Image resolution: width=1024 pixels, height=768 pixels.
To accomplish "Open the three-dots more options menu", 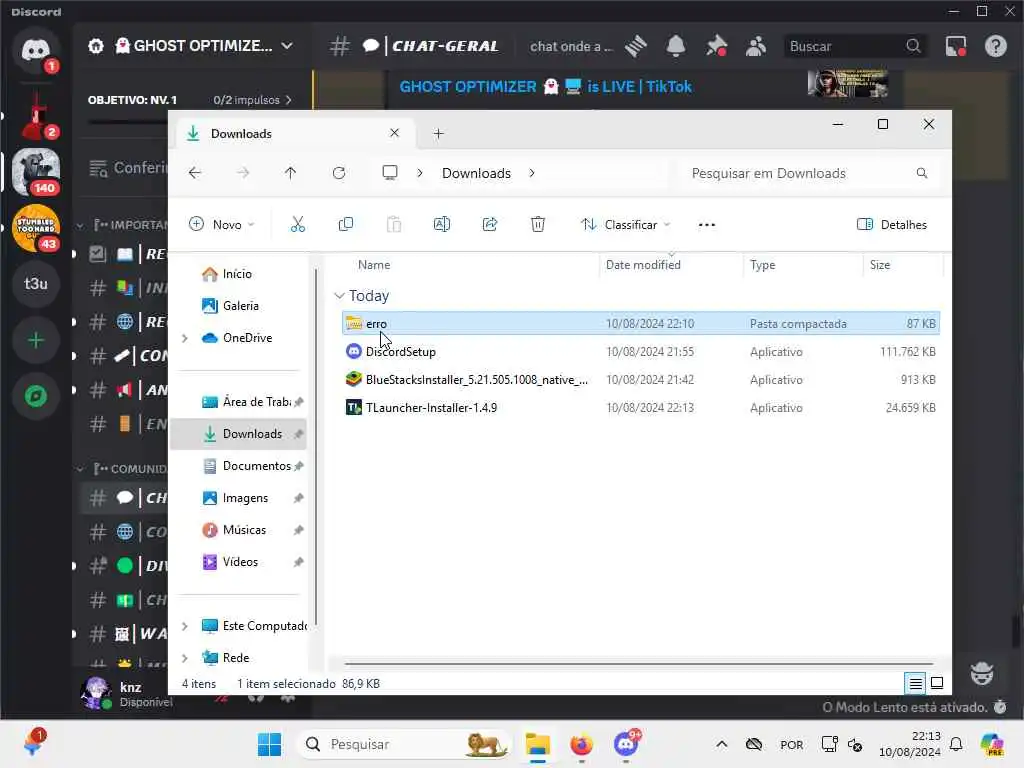I will [x=707, y=225].
